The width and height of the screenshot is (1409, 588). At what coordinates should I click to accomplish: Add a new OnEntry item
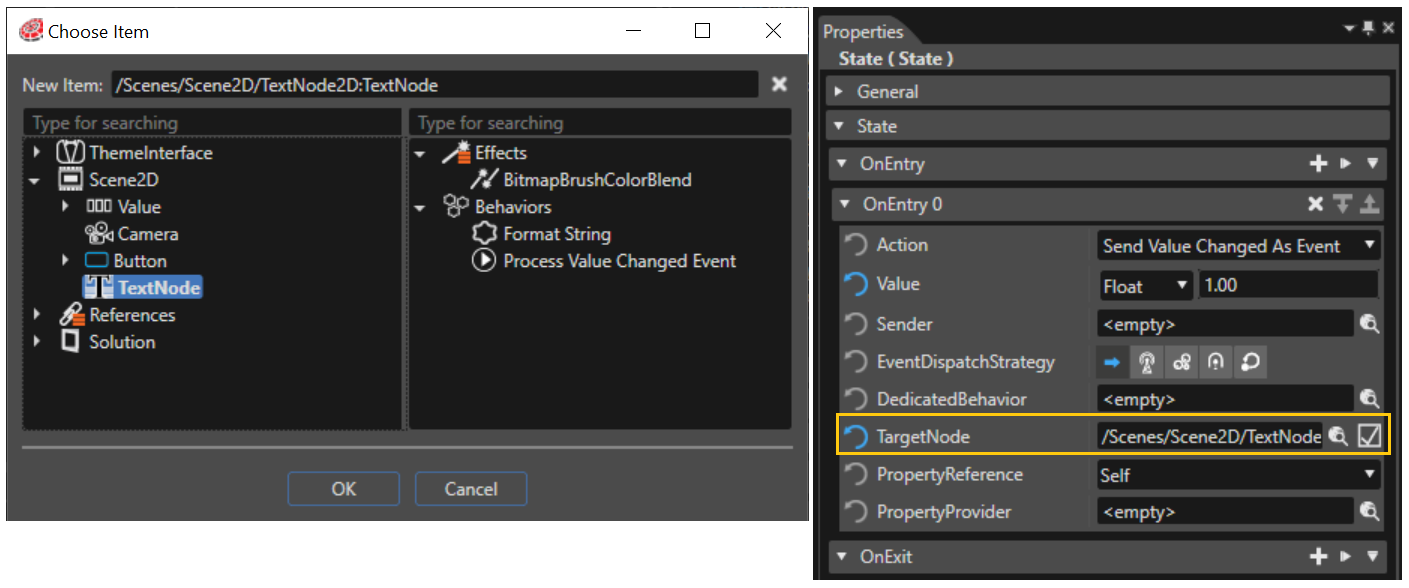[x=1318, y=164]
